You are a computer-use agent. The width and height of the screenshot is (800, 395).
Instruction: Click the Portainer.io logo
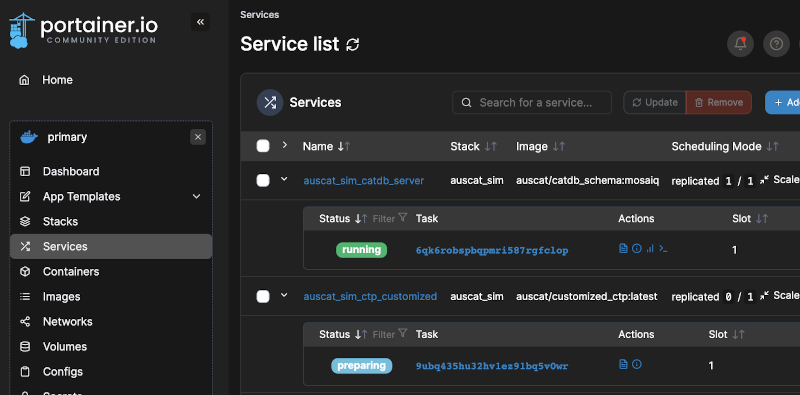coord(84,30)
